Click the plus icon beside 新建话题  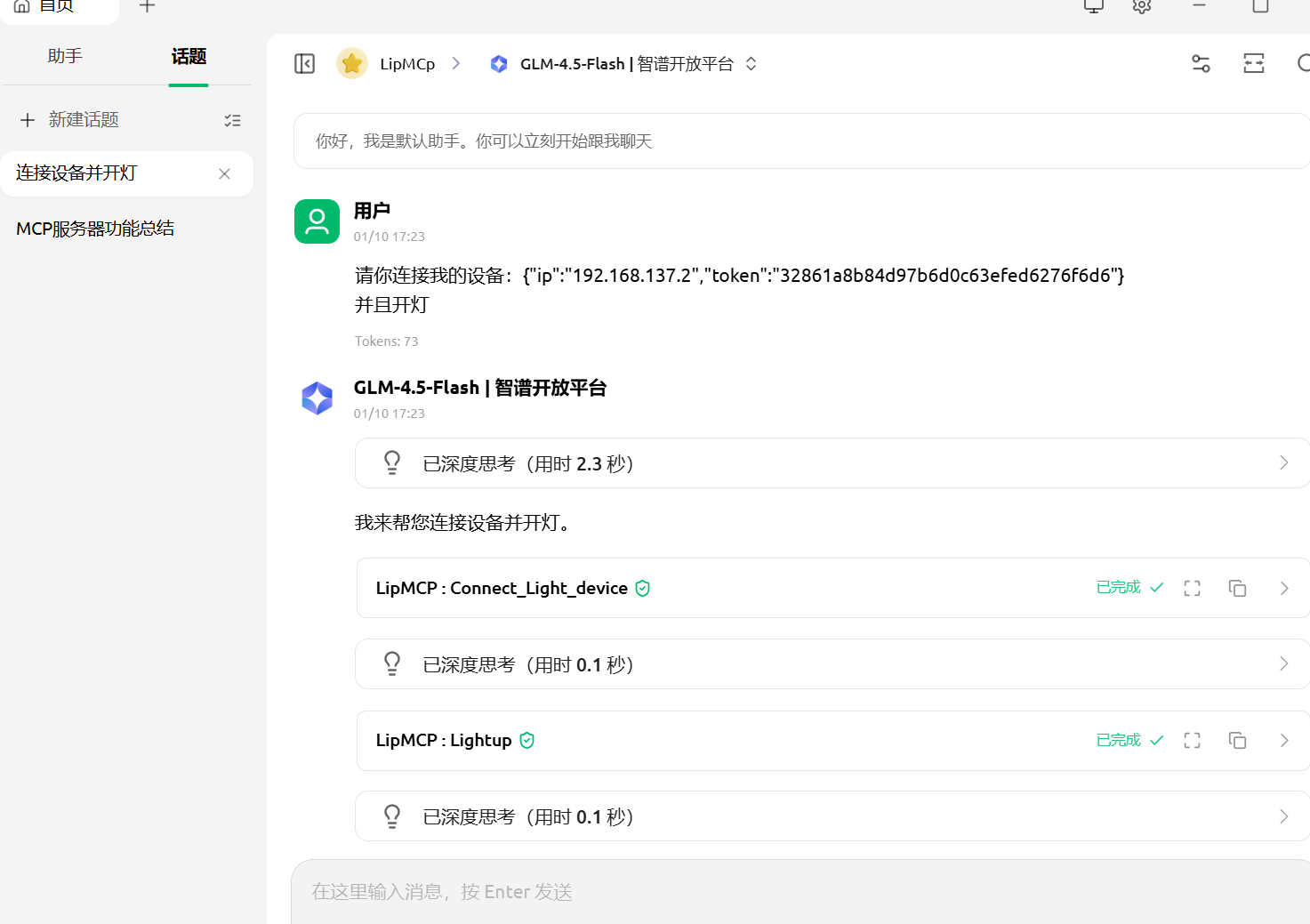(28, 120)
